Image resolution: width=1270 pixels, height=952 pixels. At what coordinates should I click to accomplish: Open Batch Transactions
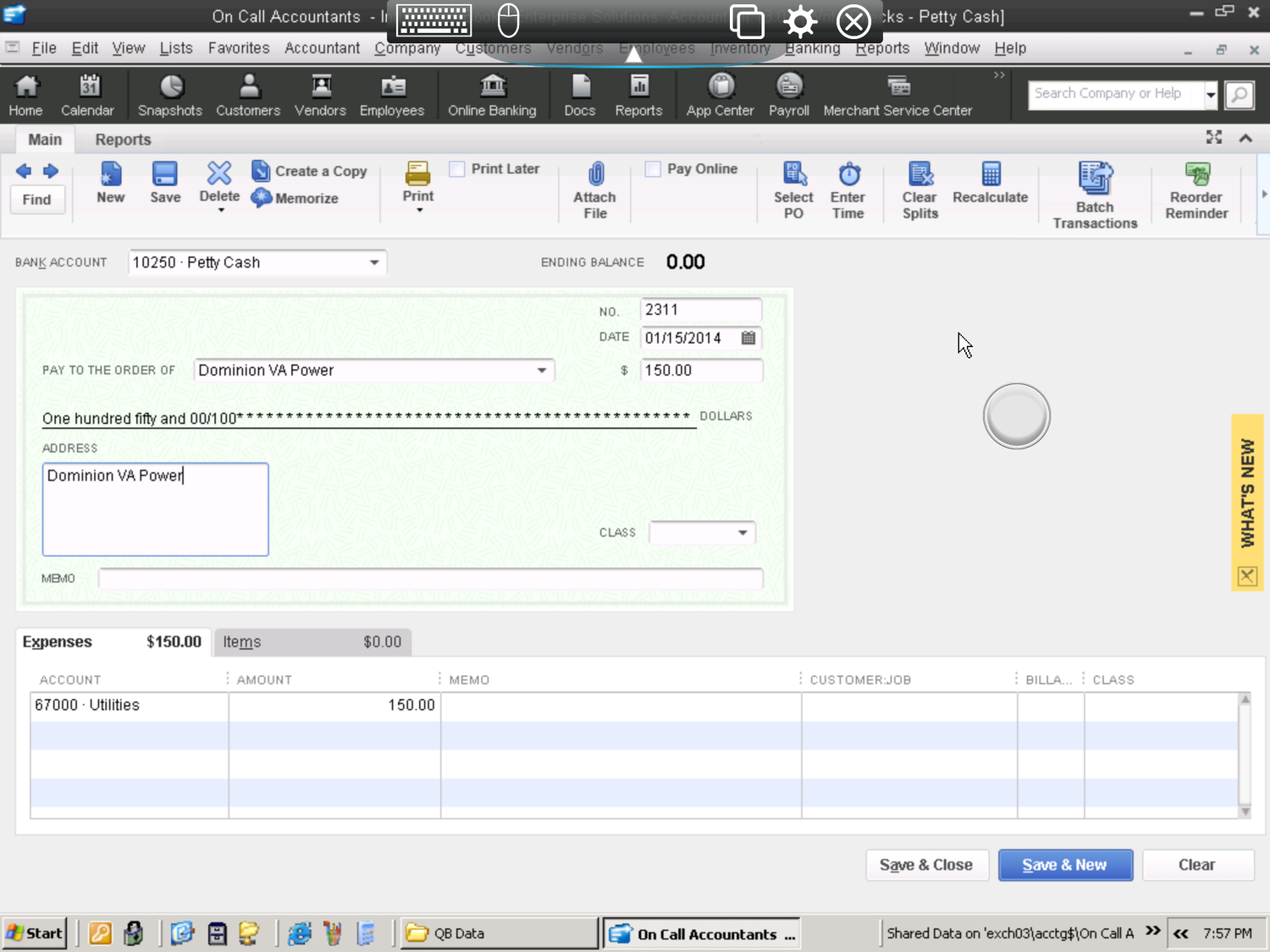[x=1095, y=195]
